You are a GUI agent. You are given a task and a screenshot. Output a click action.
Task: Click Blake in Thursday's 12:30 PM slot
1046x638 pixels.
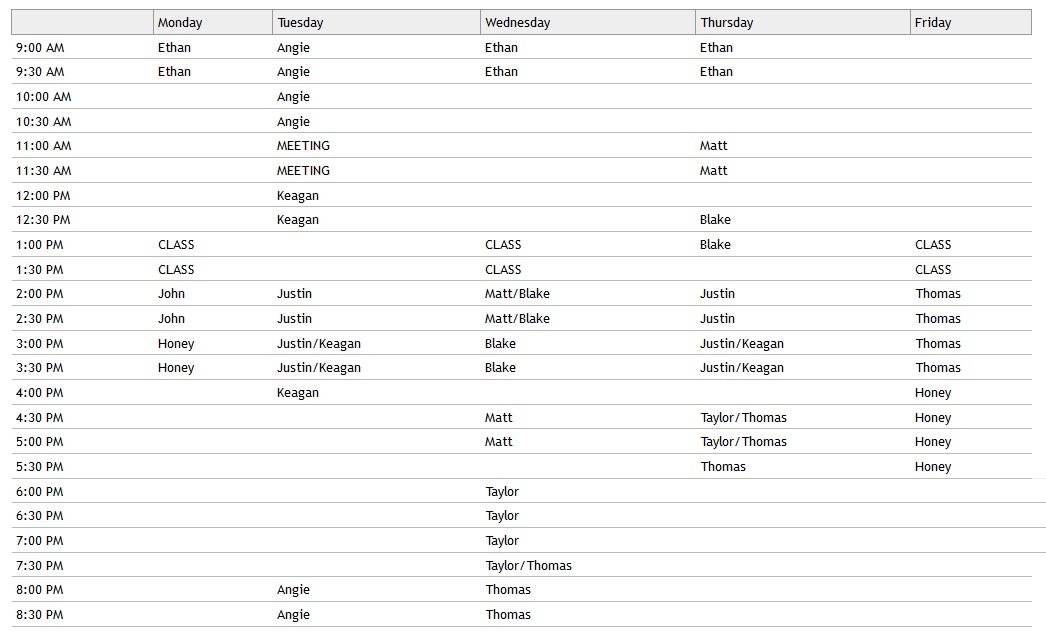click(715, 220)
